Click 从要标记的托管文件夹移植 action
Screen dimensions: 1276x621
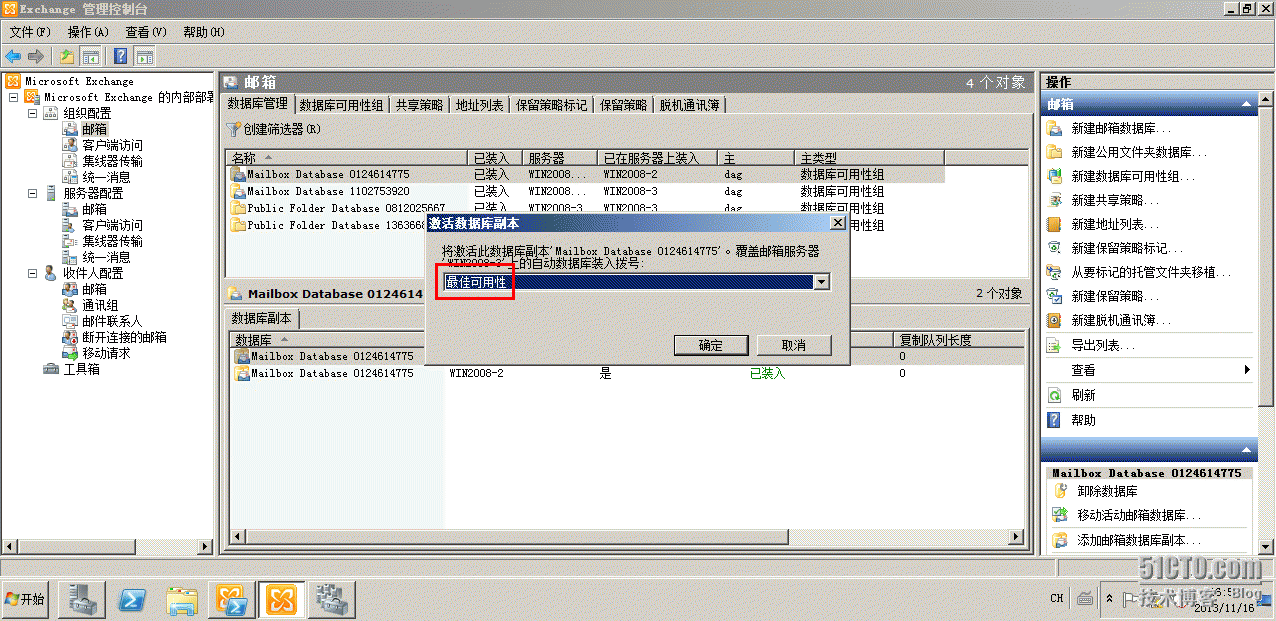1150,272
